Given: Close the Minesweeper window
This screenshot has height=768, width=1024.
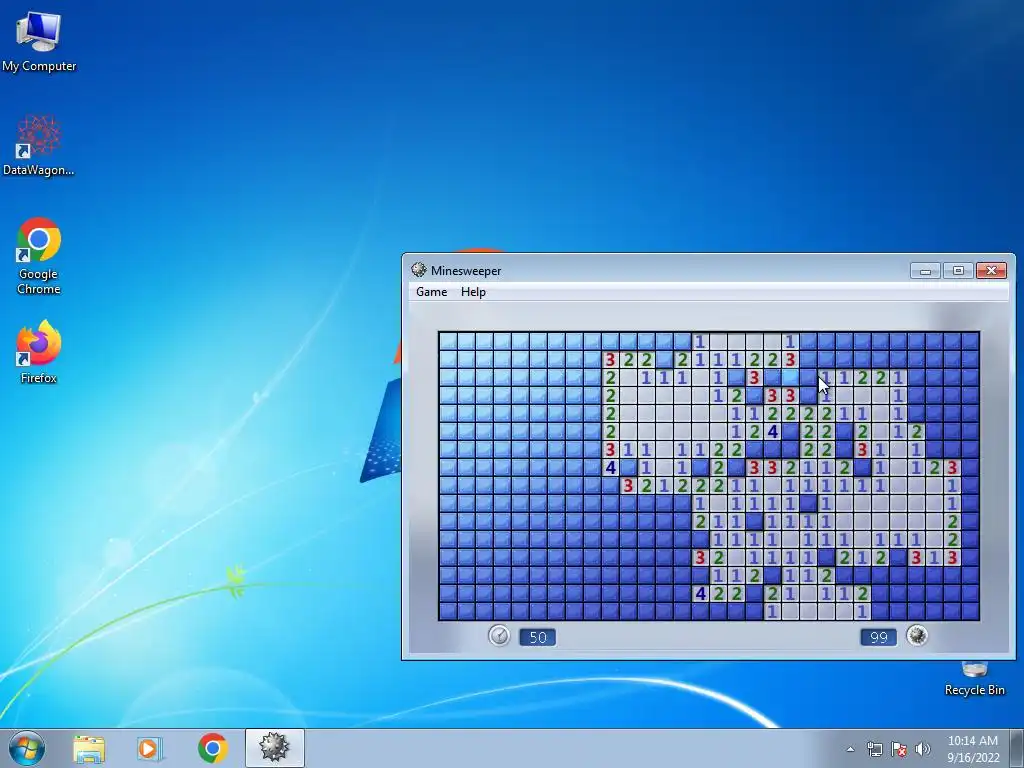Looking at the screenshot, I should (x=991, y=270).
